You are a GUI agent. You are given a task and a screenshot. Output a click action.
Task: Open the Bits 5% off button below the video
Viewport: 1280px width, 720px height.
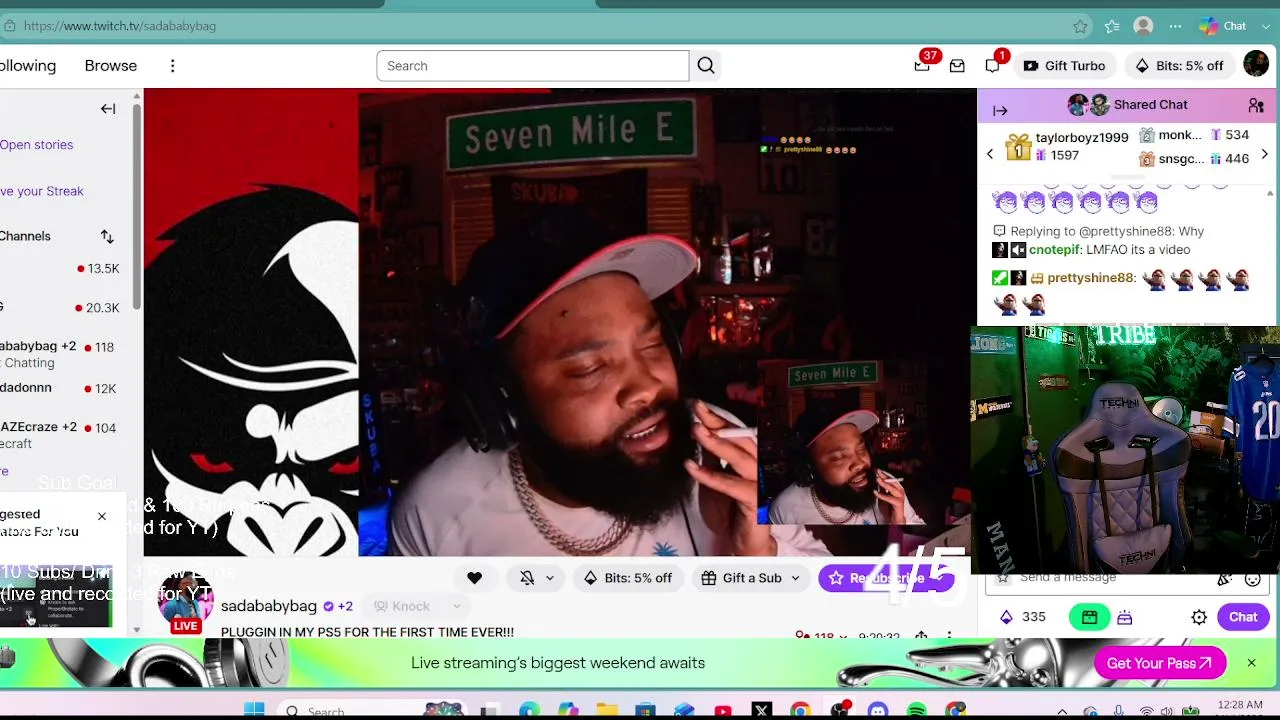click(x=628, y=578)
